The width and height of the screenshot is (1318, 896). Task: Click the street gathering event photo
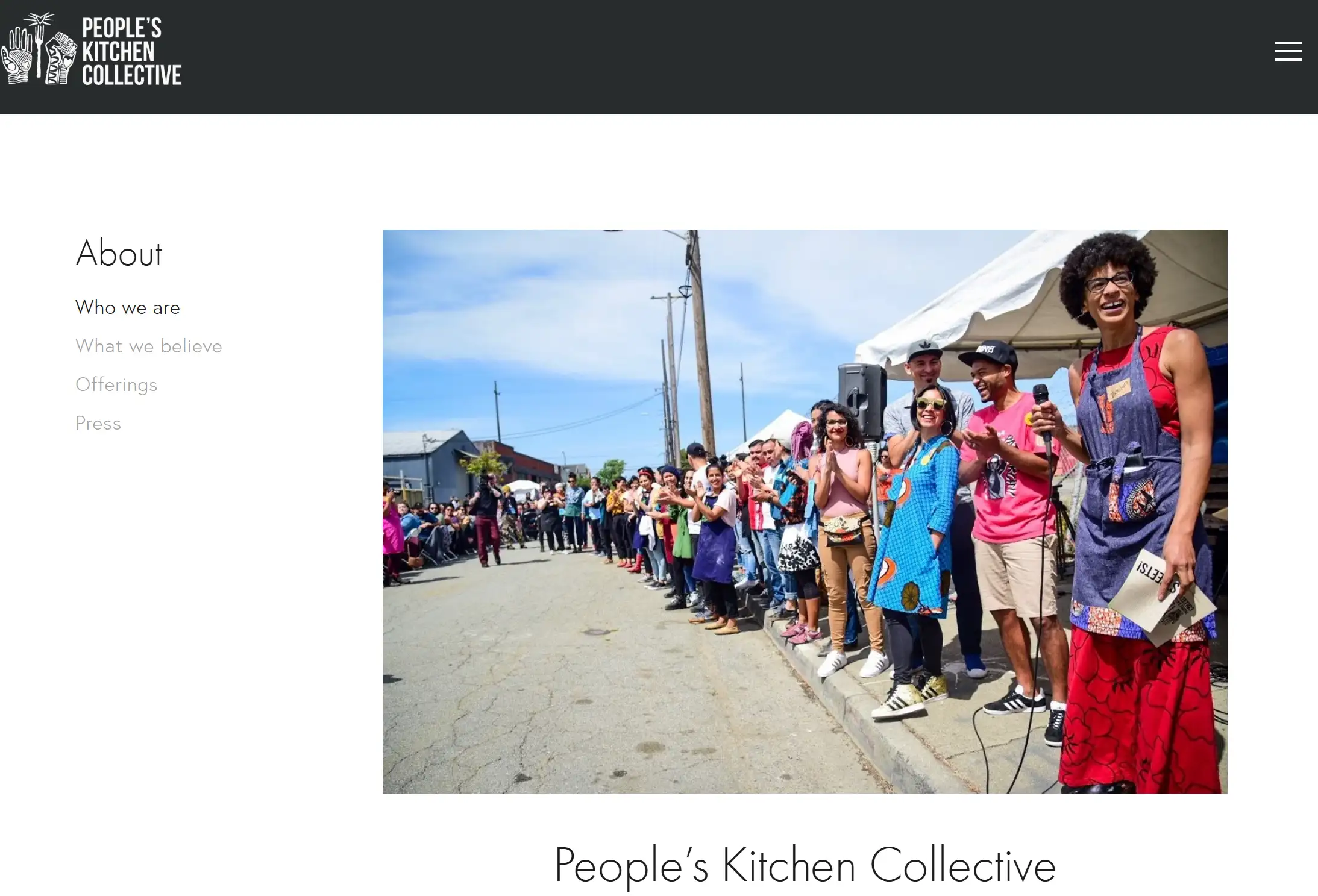coord(805,511)
